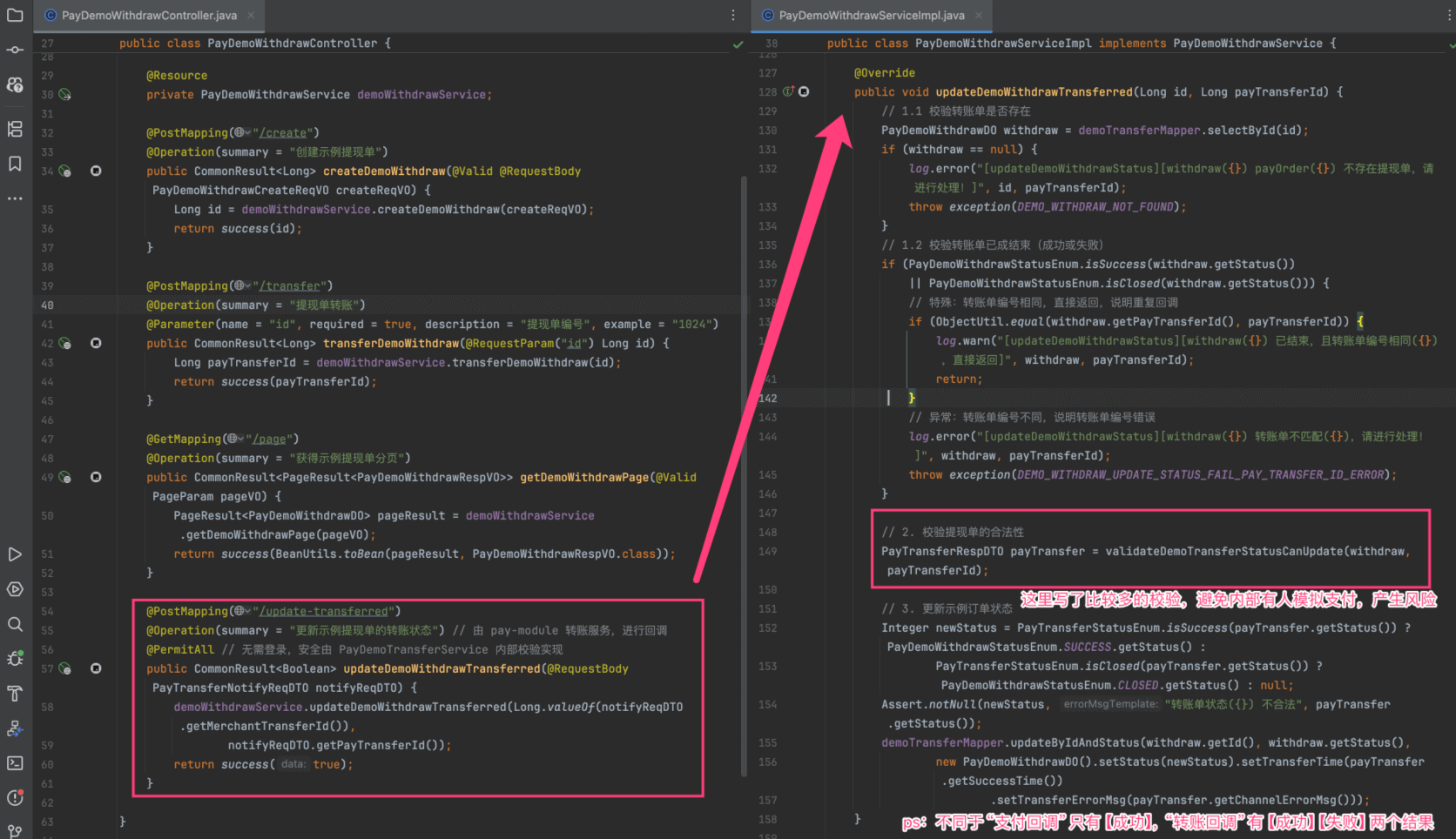This screenshot has height=839, width=1456.
Task: Toggle the round gutter marker on line 42
Action: (96, 344)
